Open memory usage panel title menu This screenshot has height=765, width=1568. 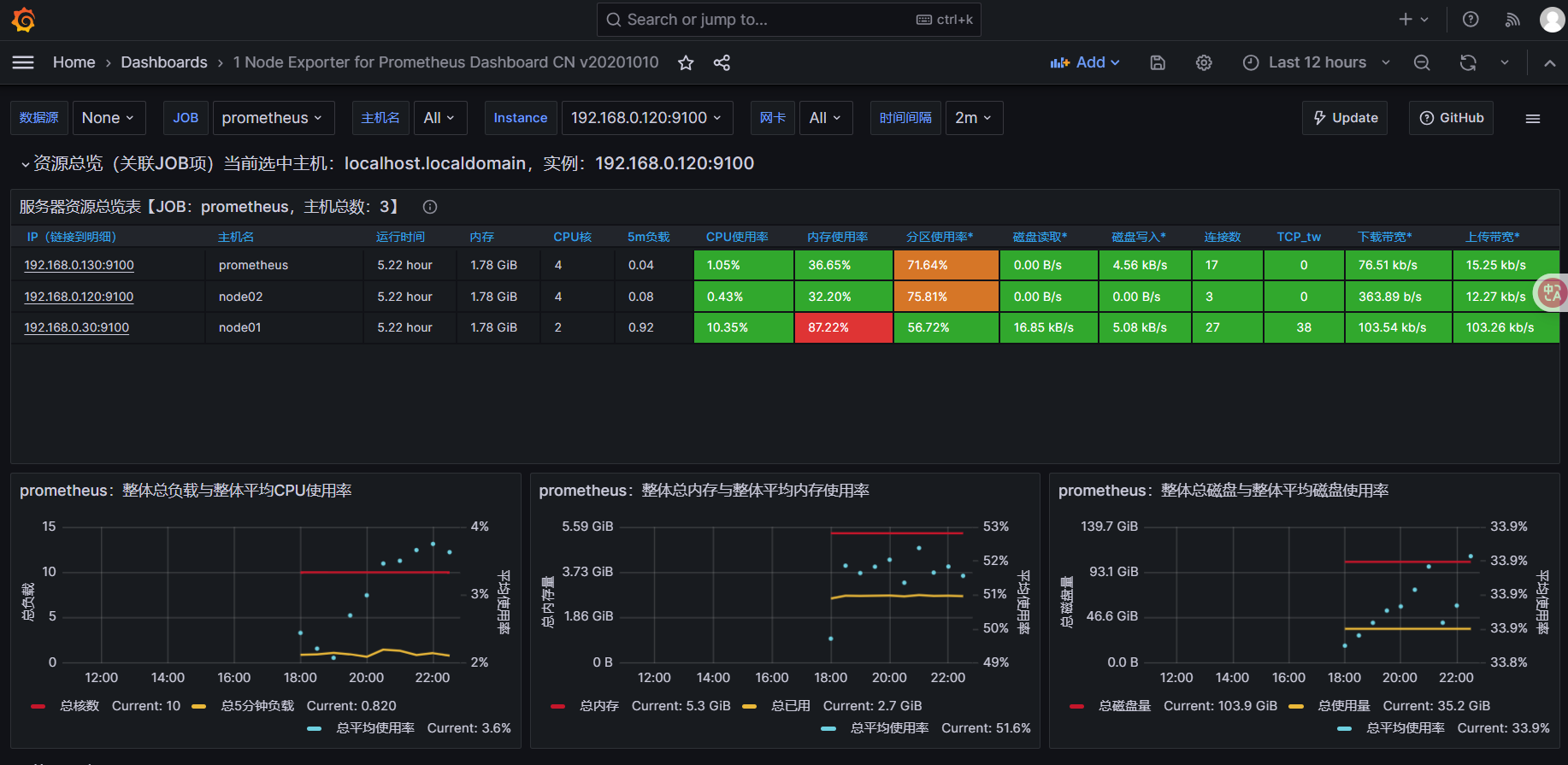pyautogui.click(x=704, y=491)
